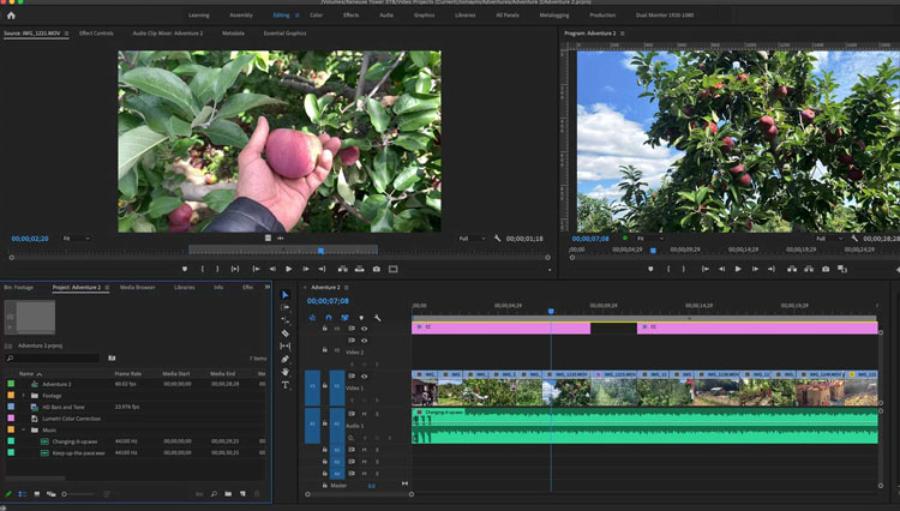Open the Source monitor zoom Fit dropdown

(76, 238)
